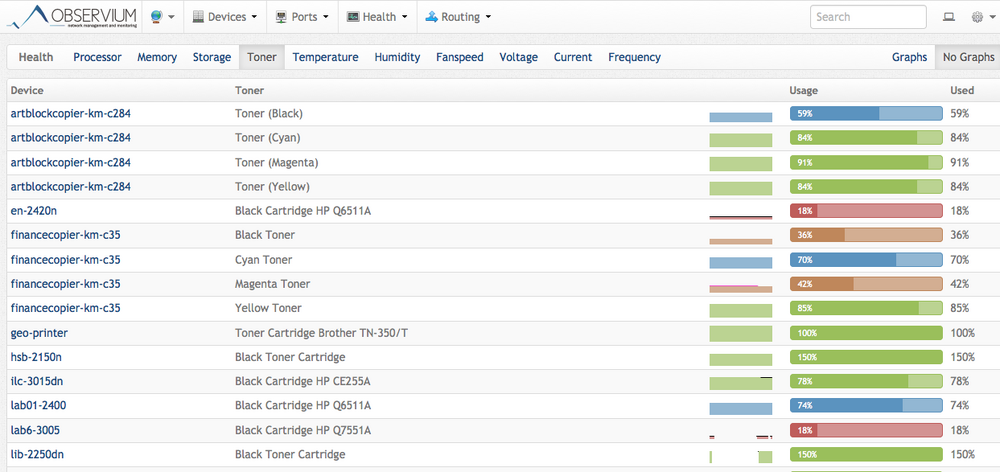This screenshot has width=1000, height=472.
Task: Select the Toner tab
Action: (262, 57)
